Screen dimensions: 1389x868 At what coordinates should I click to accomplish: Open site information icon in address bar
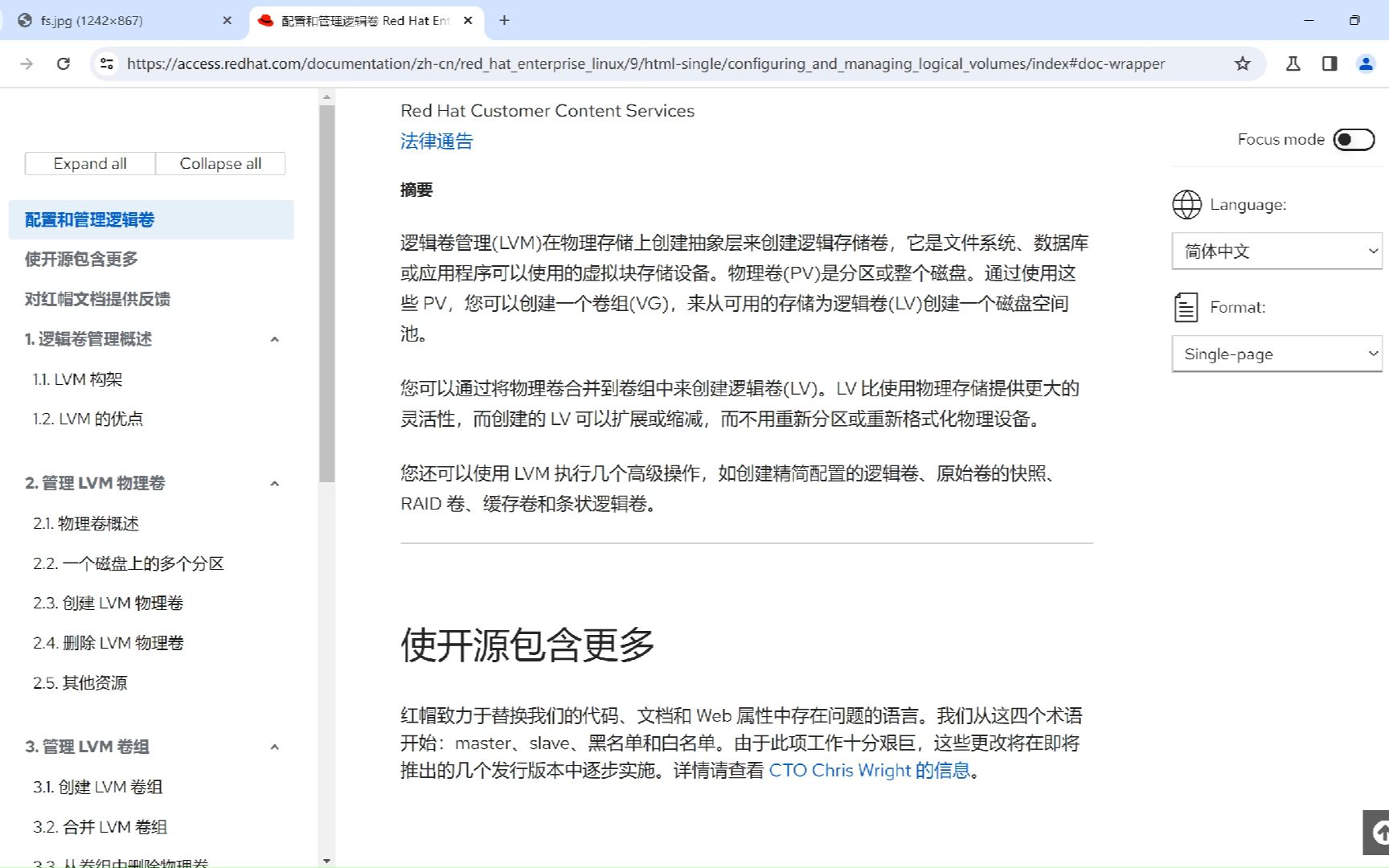point(106,63)
